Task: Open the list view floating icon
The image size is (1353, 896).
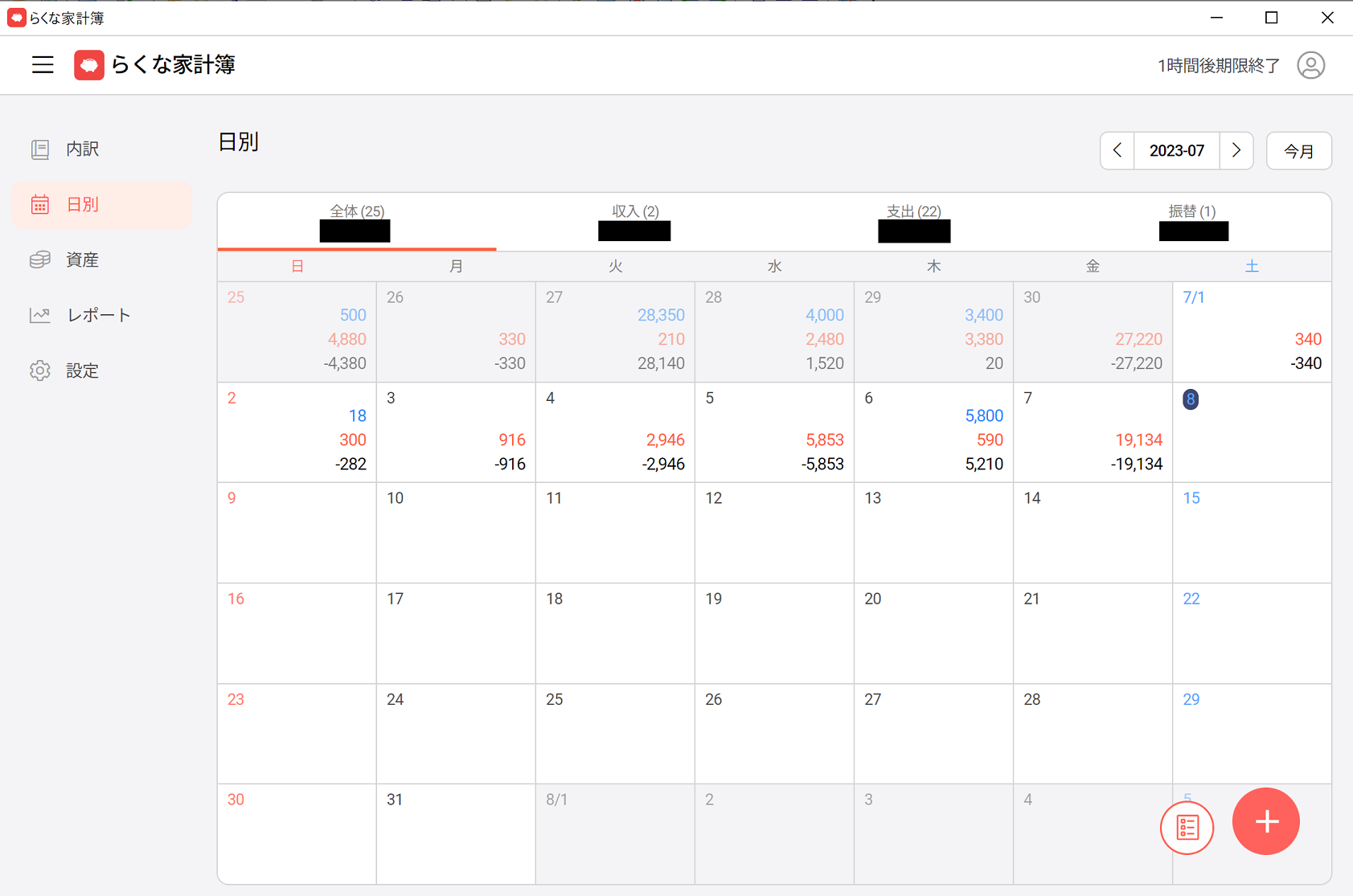Action: tap(1187, 827)
